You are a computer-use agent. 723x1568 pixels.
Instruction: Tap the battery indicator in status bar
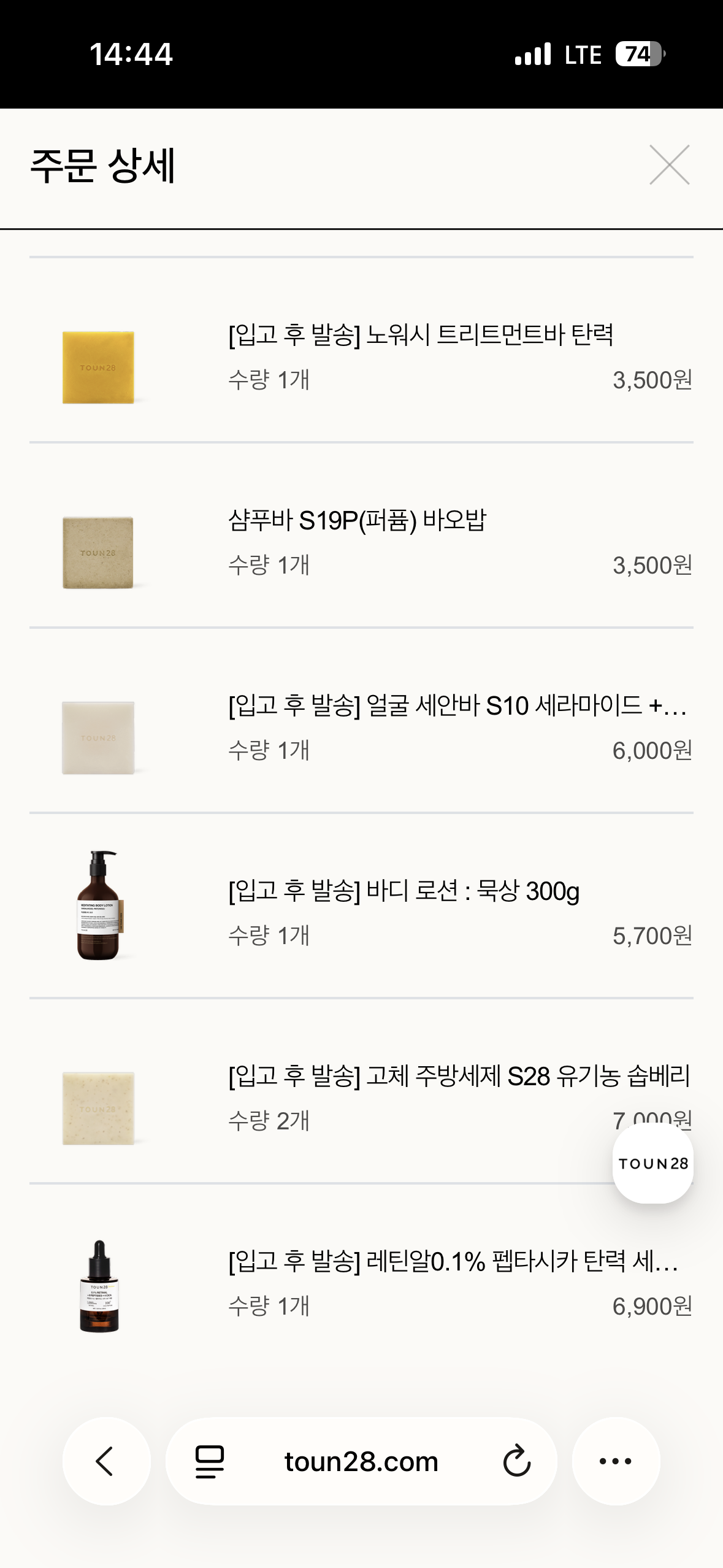(641, 54)
